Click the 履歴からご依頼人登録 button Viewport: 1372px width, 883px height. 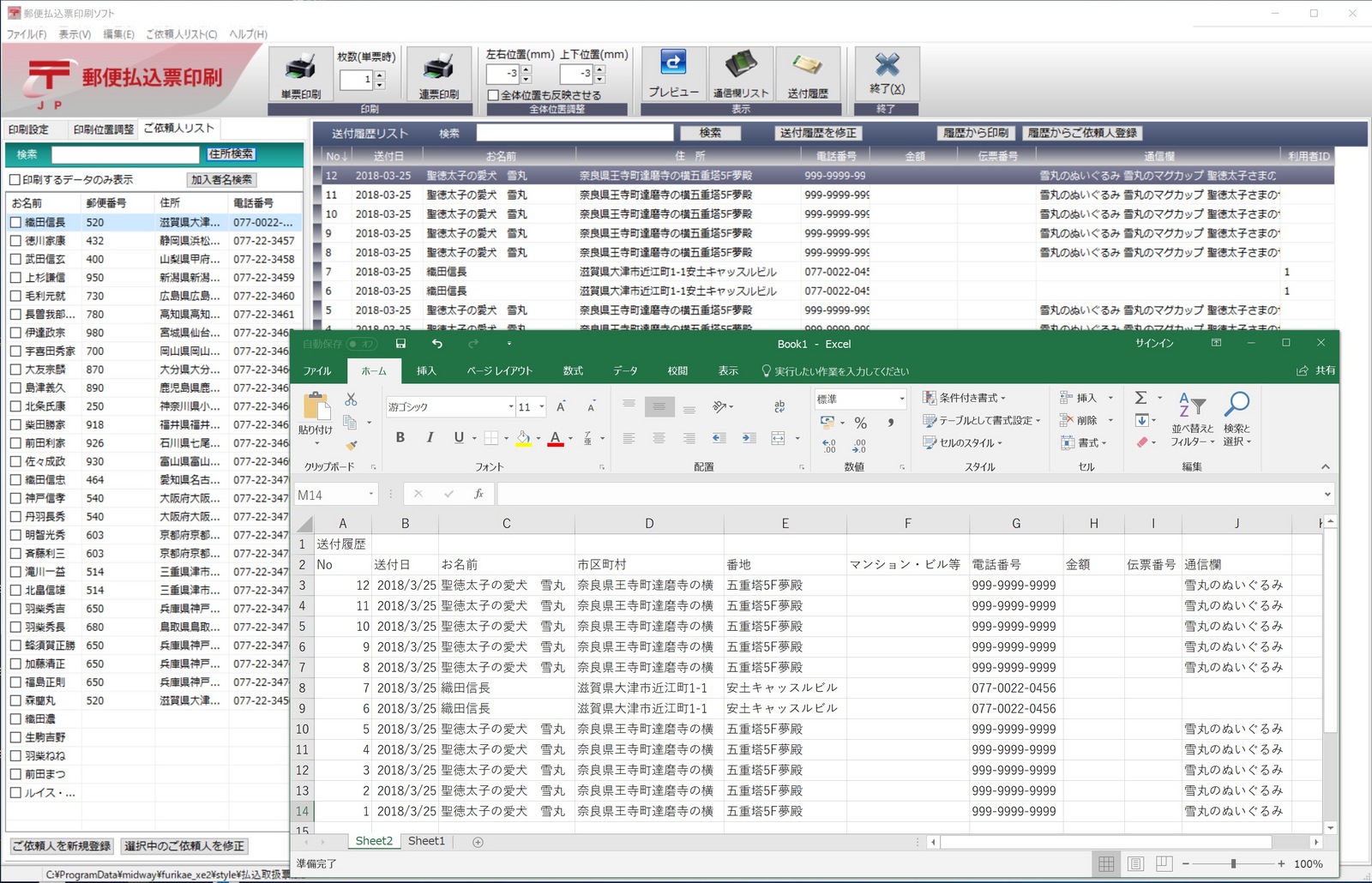1082,133
